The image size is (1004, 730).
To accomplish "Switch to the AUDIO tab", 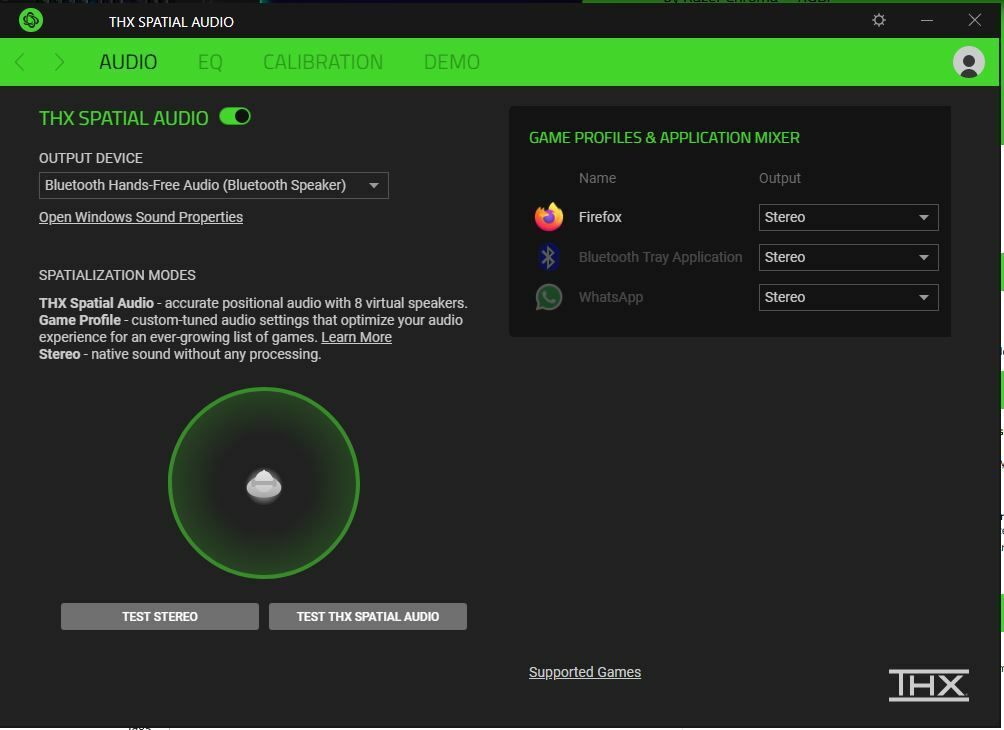I will [x=128, y=62].
